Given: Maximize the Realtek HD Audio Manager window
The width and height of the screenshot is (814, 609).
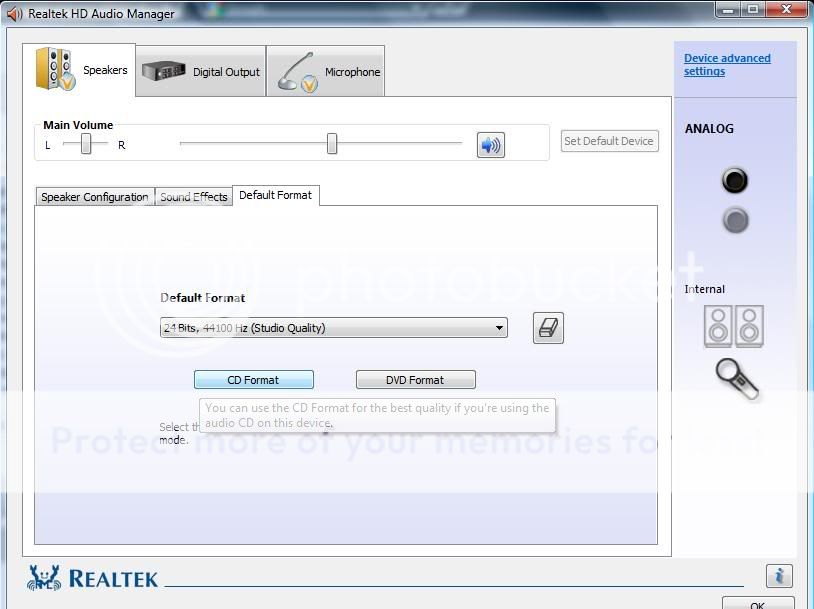Looking at the screenshot, I should [x=753, y=10].
